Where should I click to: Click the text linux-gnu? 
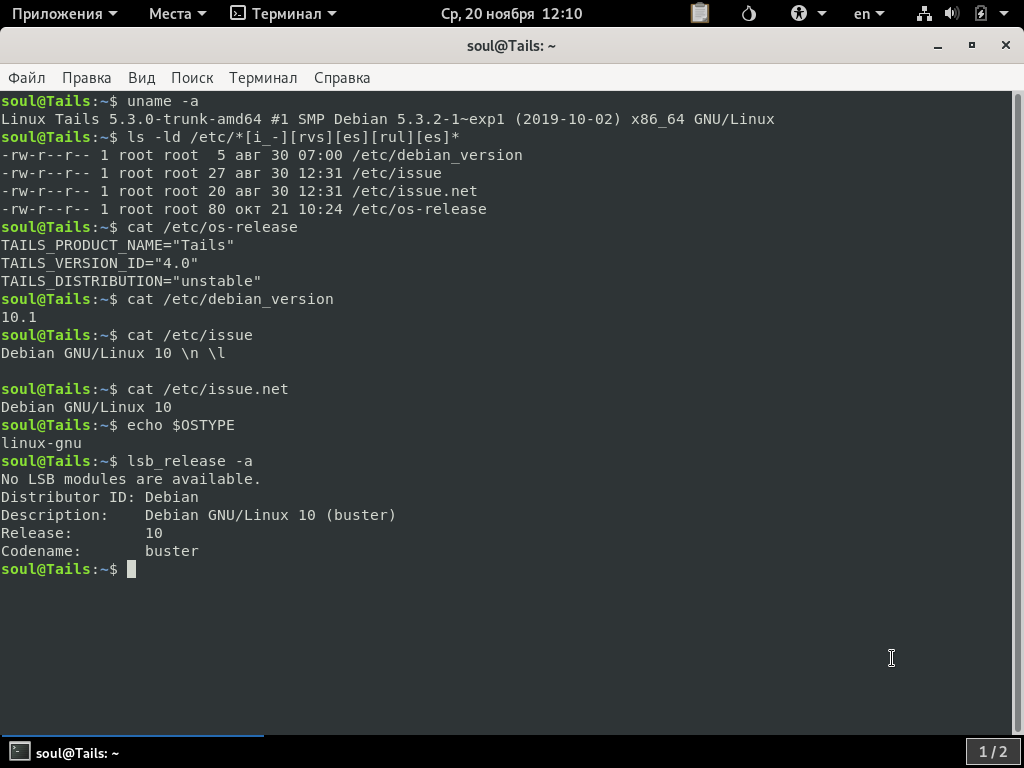pyautogui.click(x=41, y=443)
